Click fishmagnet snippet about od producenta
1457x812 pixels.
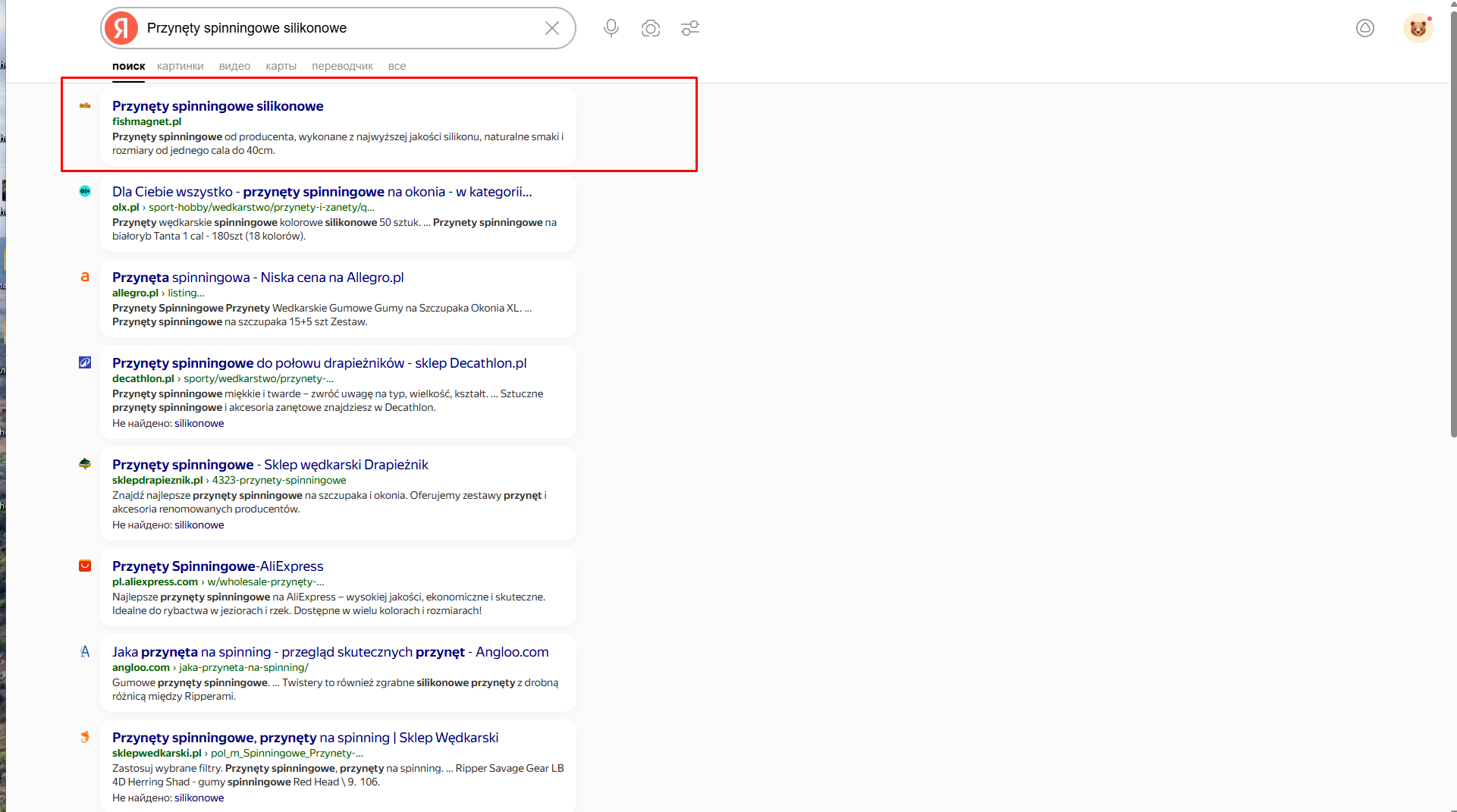[338, 143]
